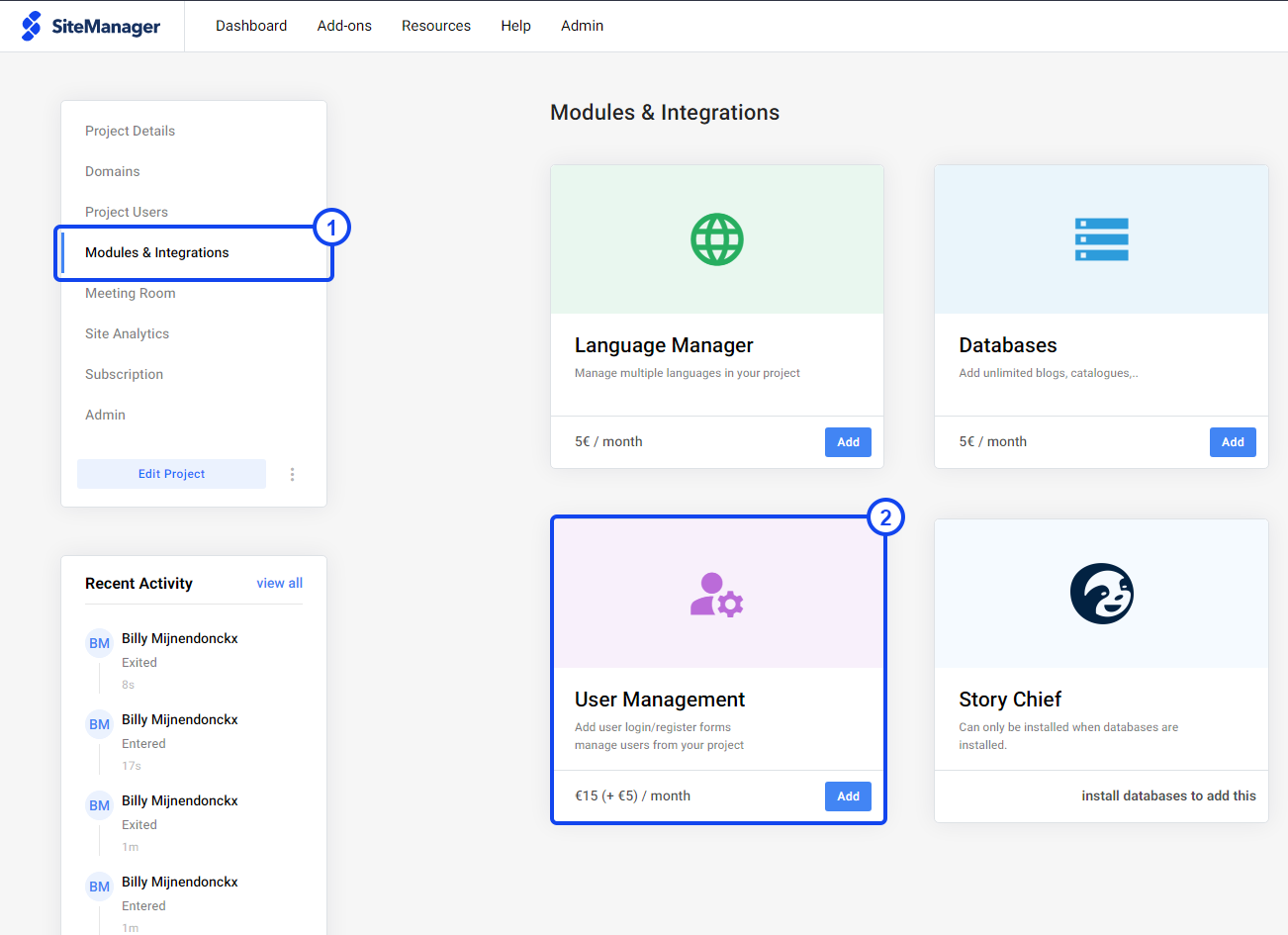Open the Admin item in the top navigation
This screenshot has height=935, width=1288.
coord(582,26)
